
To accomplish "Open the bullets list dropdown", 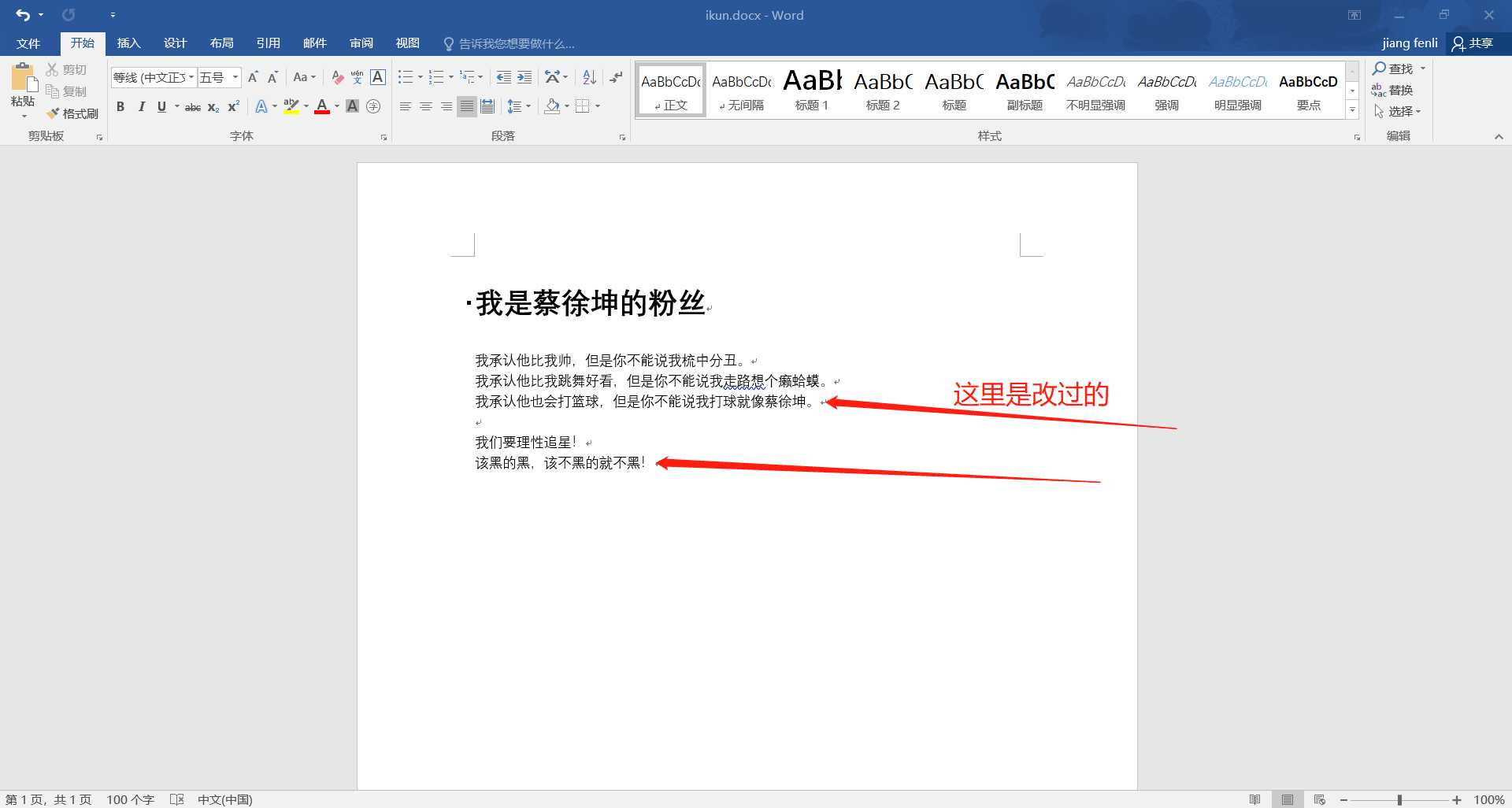I will click(421, 77).
